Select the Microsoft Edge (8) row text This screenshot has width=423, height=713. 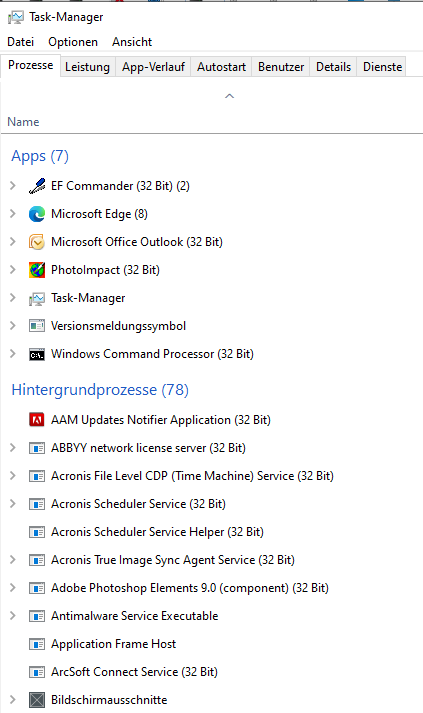point(99,214)
